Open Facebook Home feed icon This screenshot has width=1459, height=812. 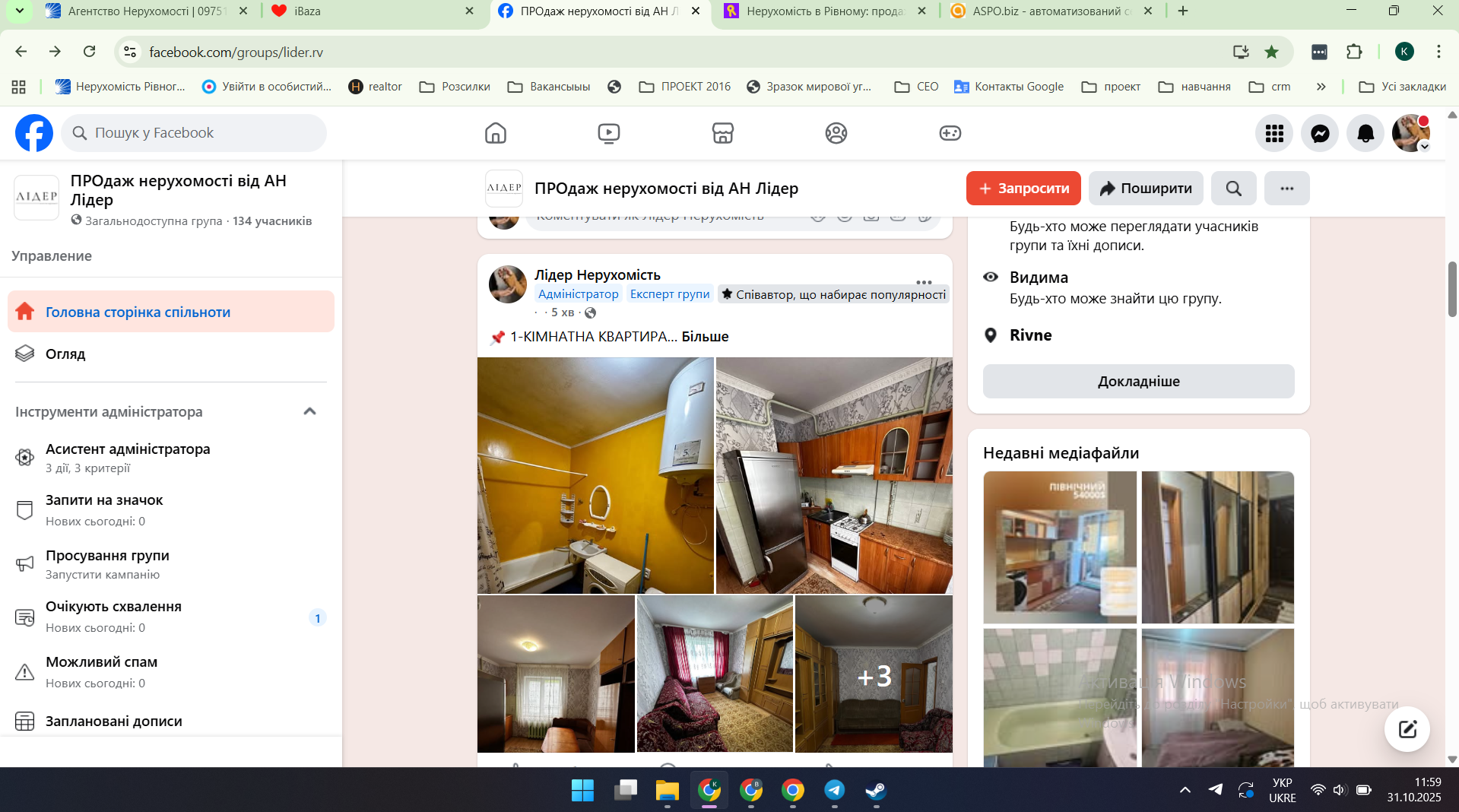click(495, 133)
